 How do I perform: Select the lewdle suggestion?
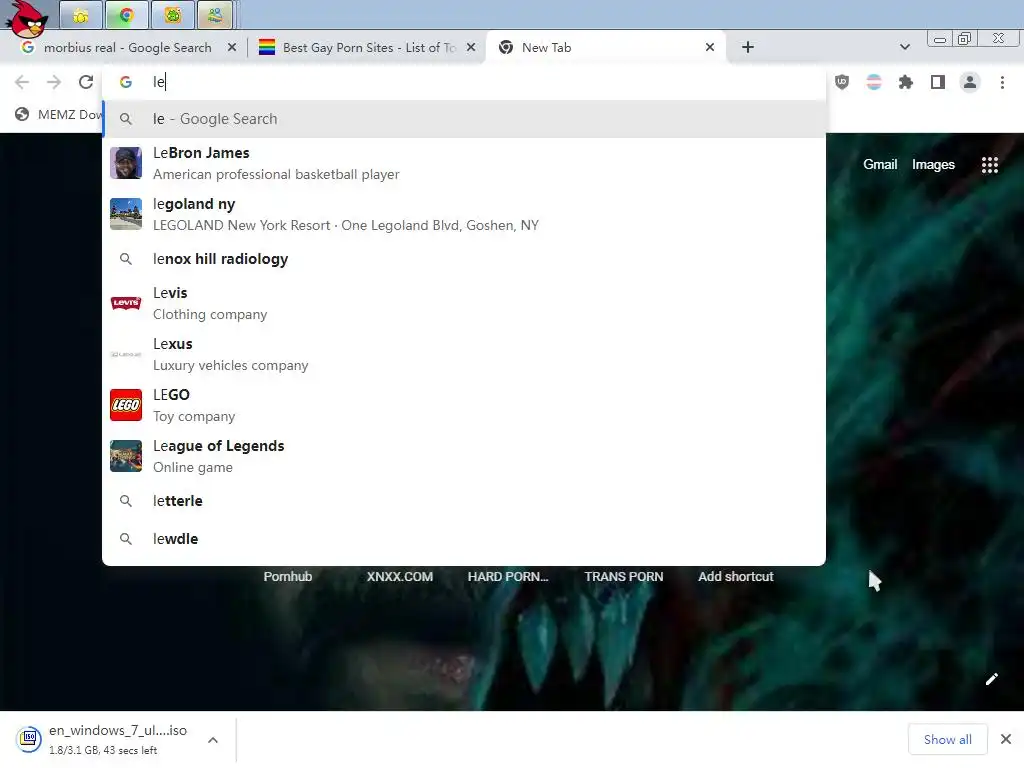pos(464,539)
